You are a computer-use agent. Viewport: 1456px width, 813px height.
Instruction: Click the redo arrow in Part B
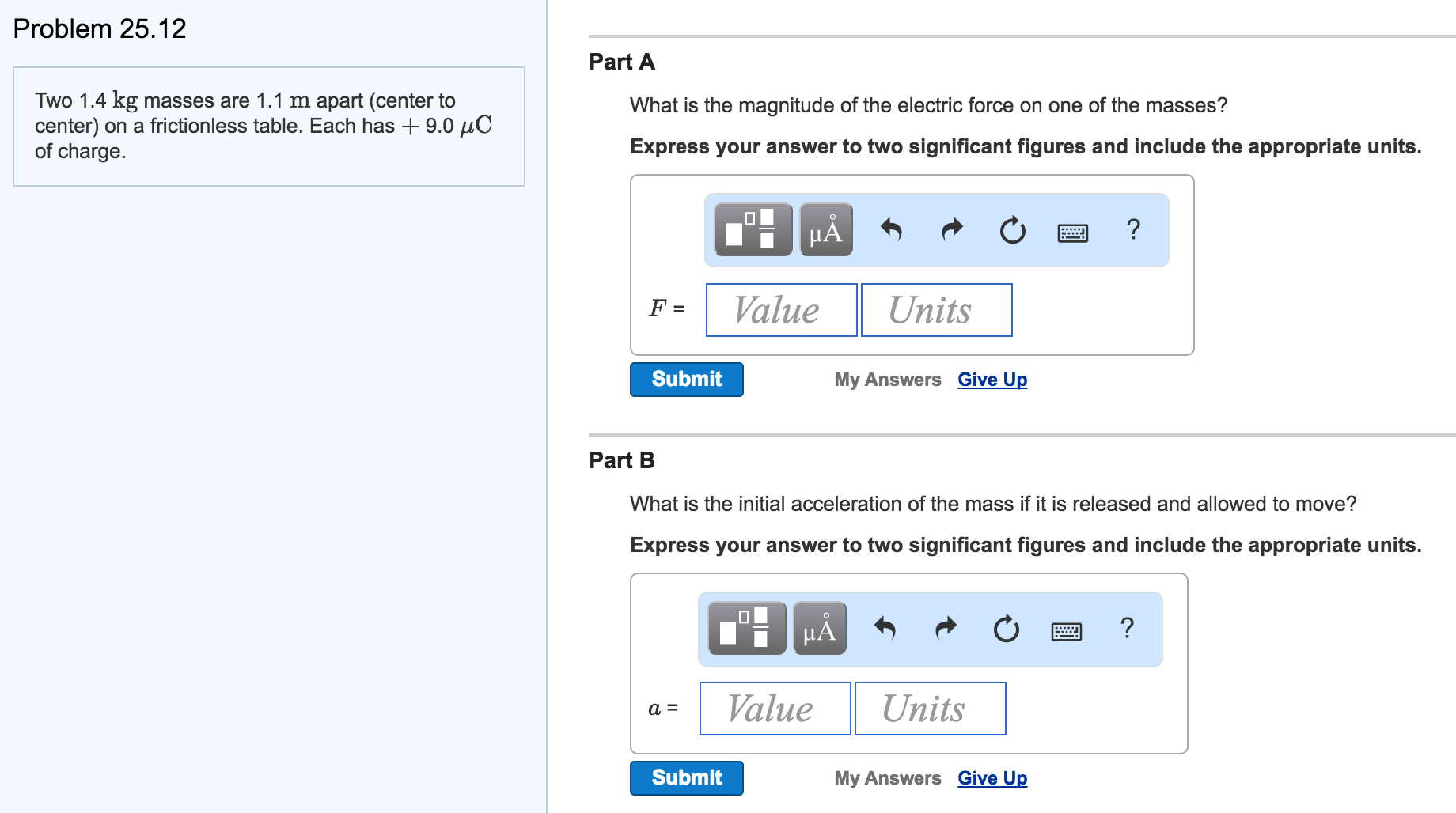click(x=946, y=628)
